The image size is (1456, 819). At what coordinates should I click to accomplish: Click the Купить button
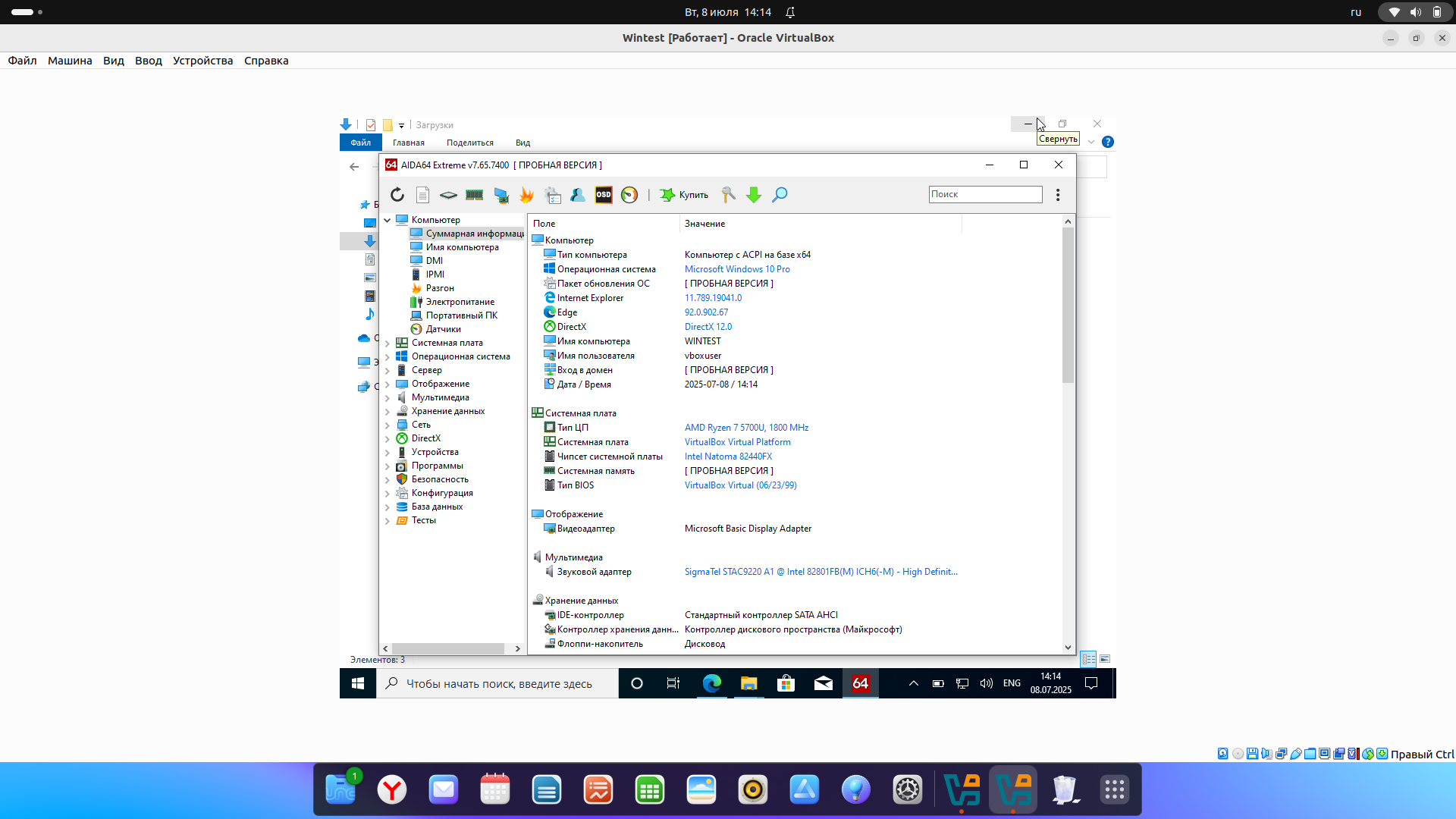pos(684,195)
